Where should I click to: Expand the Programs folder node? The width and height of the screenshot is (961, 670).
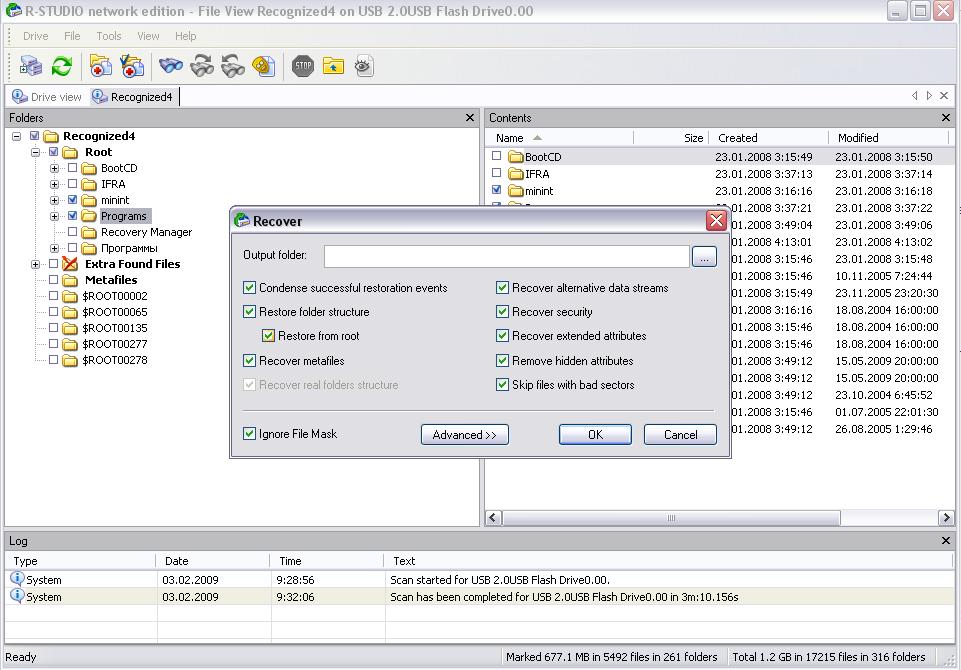tap(55, 216)
